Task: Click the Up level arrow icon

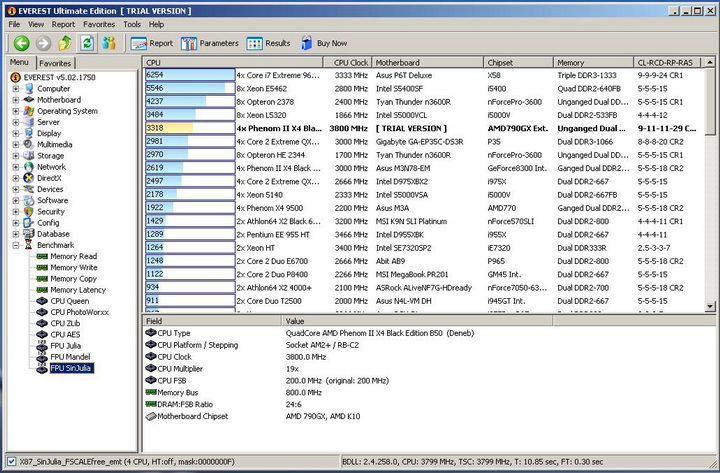Action: [x=65, y=43]
